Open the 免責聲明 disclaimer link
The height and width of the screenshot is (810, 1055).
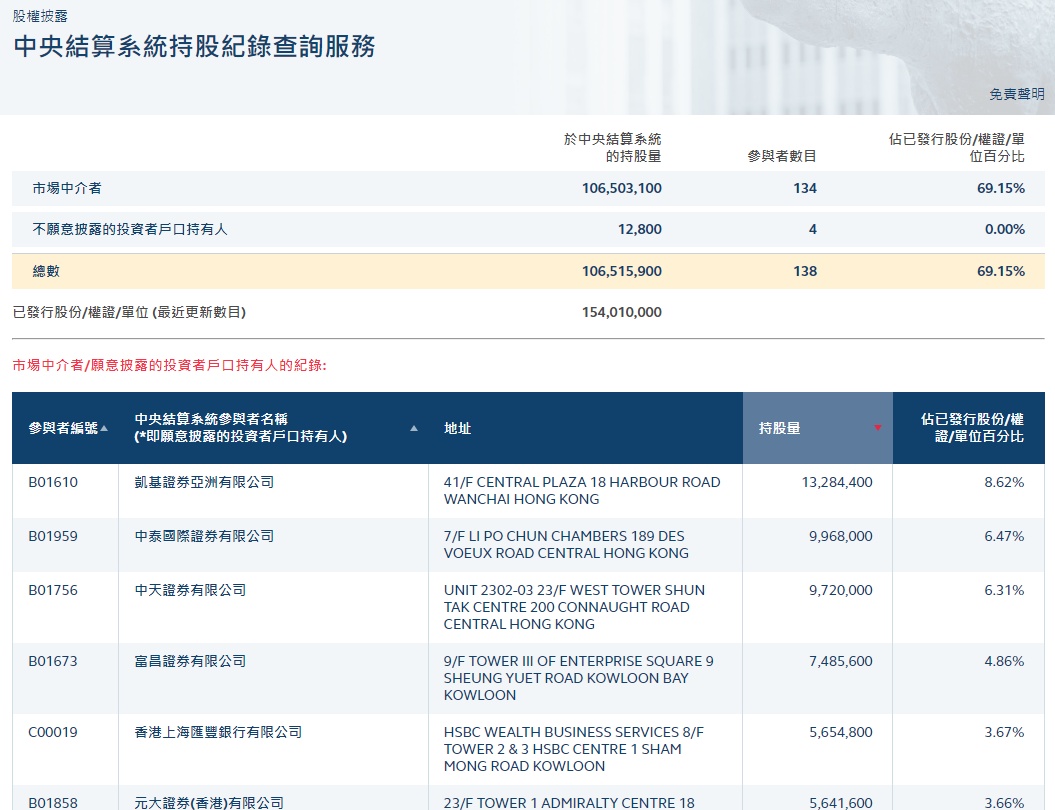click(1016, 94)
